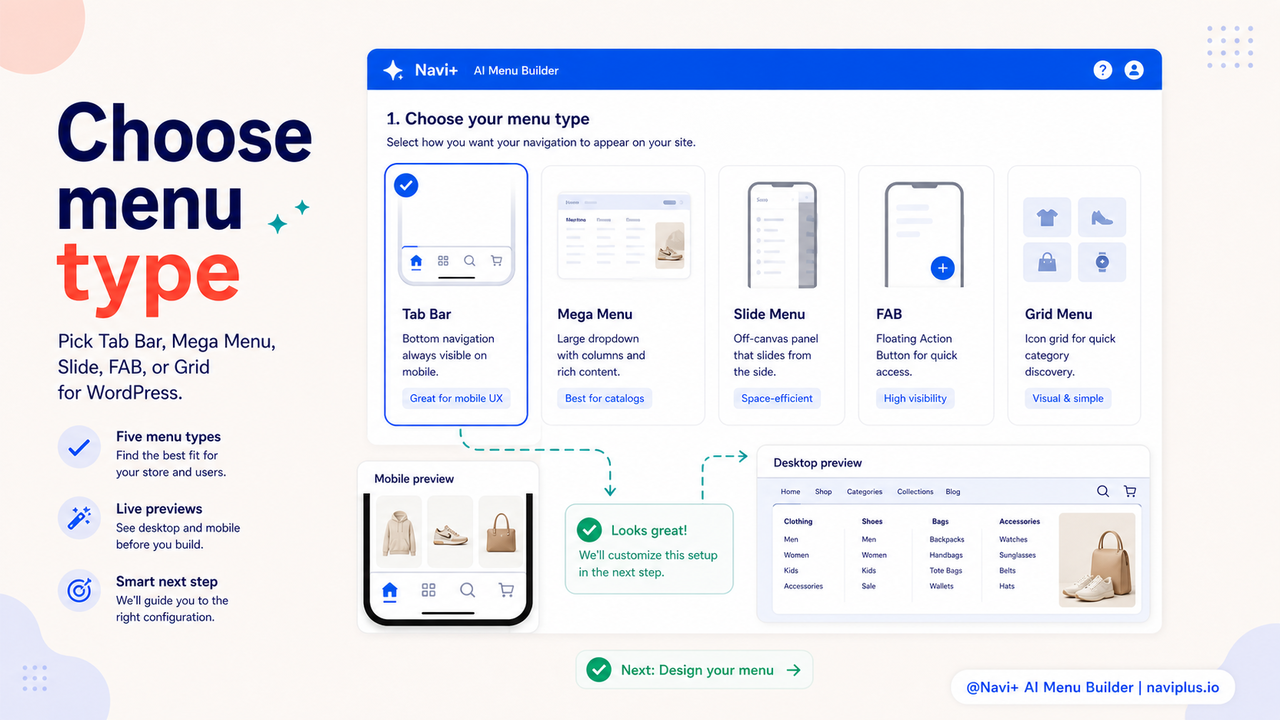Click the home icon in Tab Bar card preview
The image size is (1280, 720).
[x=416, y=261]
